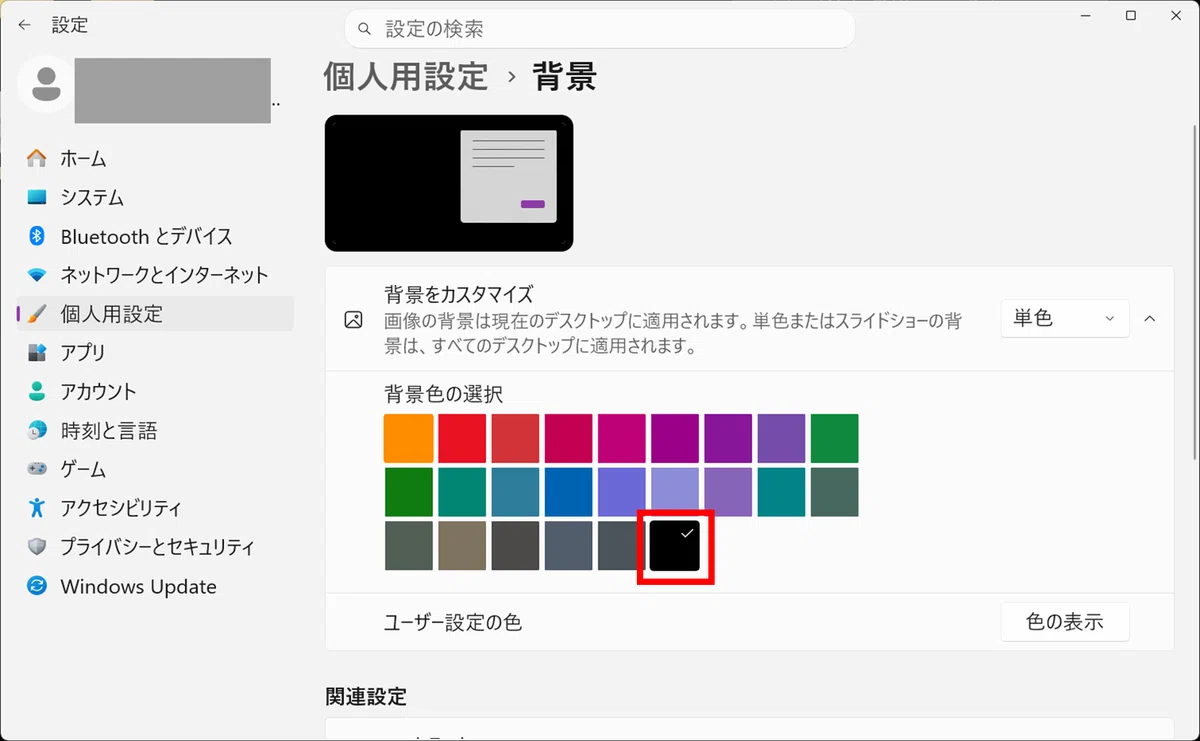Collapse the 背景をカスタマイズ section chevron
Image resolution: width=1200 pixels, height=741 pixels.
[1150, 318]
